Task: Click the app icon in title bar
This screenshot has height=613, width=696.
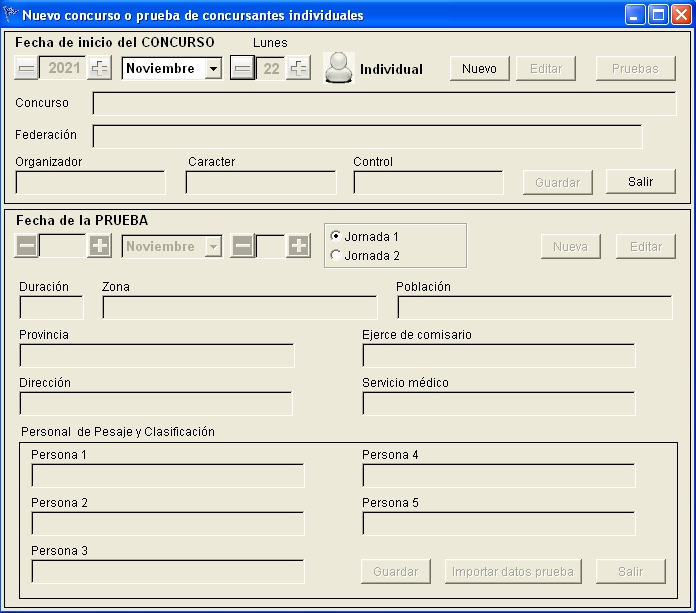Action: [12, 15]
